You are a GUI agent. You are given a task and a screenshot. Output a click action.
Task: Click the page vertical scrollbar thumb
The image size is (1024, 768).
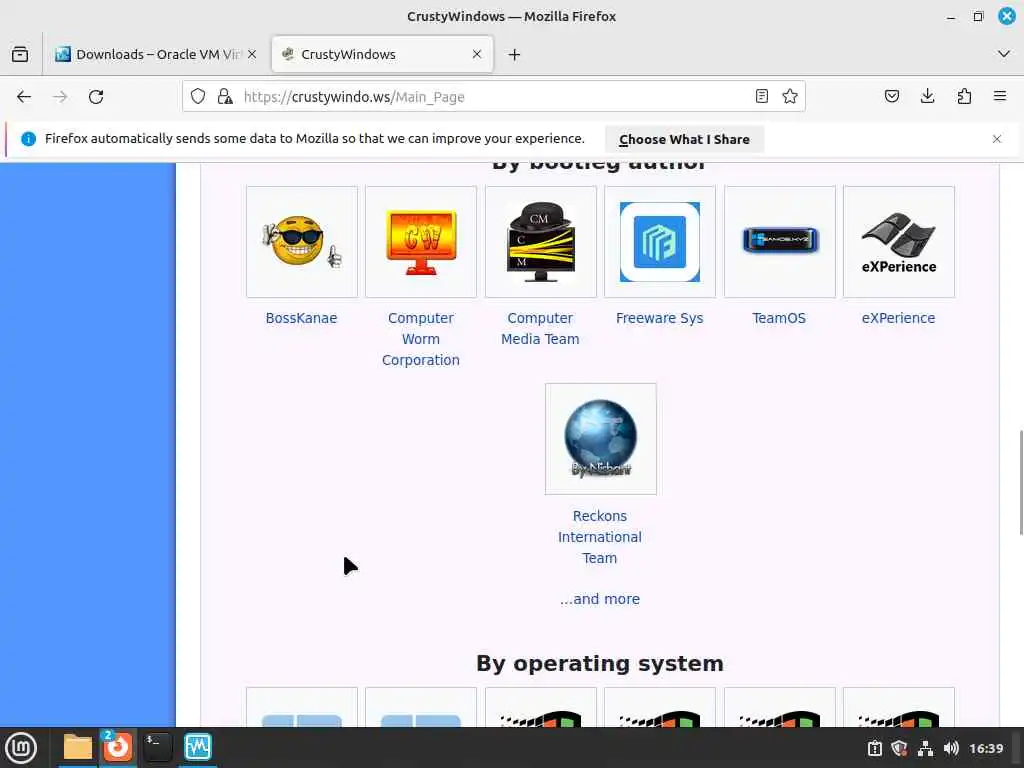(1021, 483)
